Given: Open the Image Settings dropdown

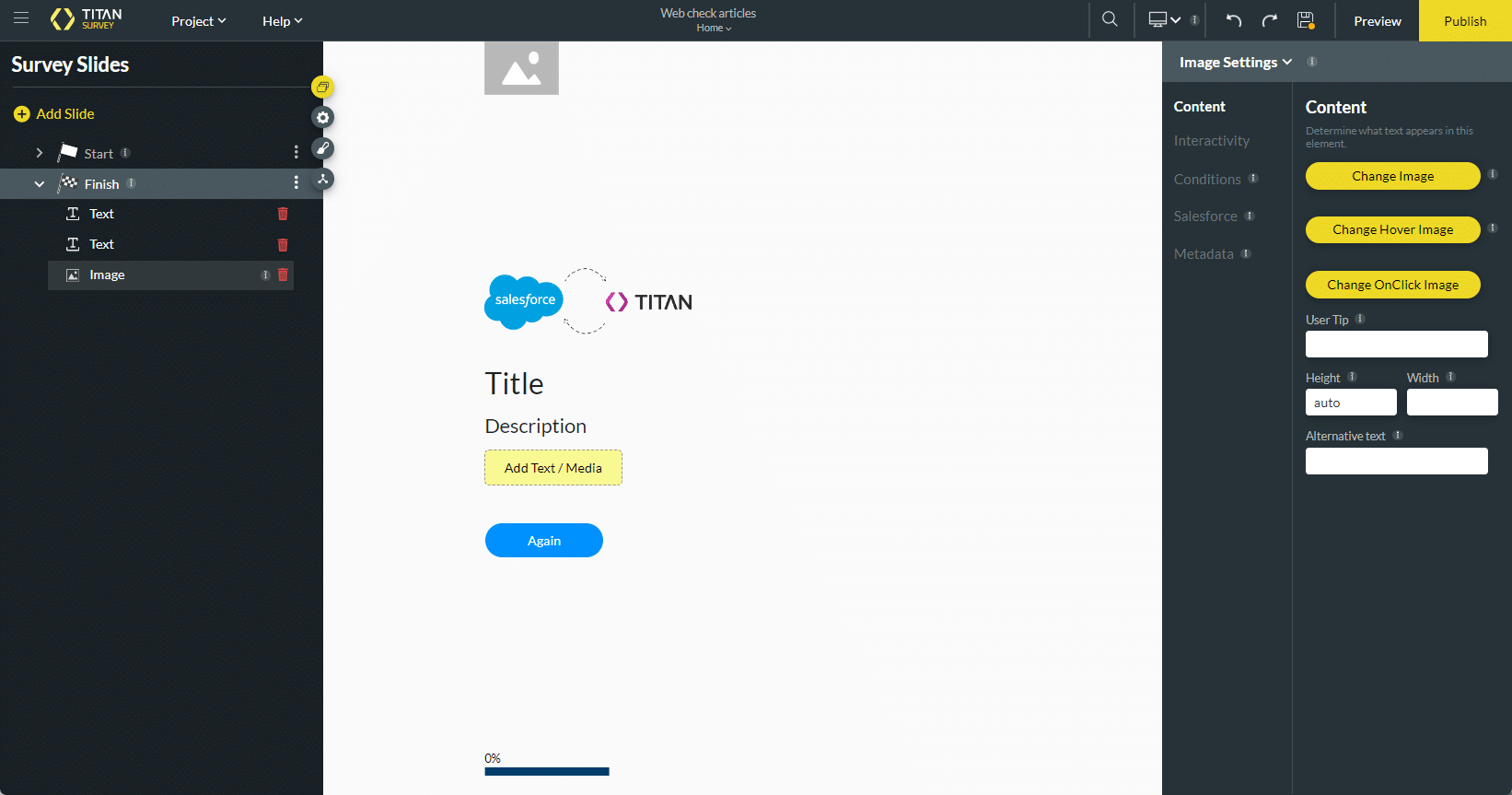Looking at the screenshot, I should (1236, 62).
